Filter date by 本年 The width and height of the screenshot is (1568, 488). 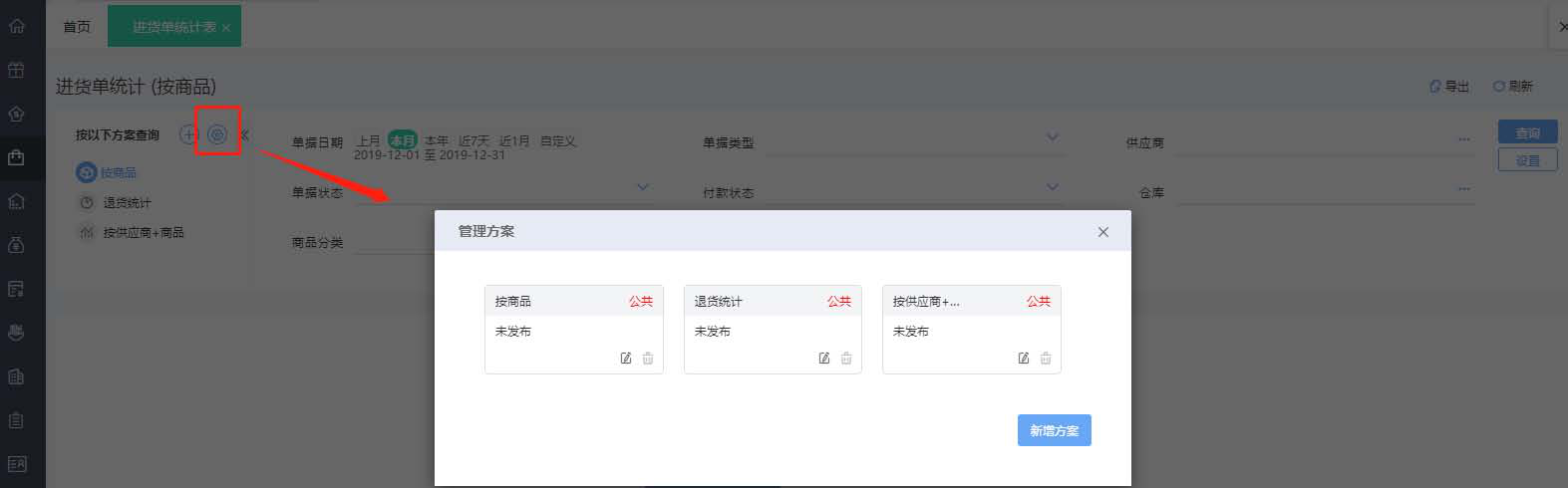click(437, 140)
